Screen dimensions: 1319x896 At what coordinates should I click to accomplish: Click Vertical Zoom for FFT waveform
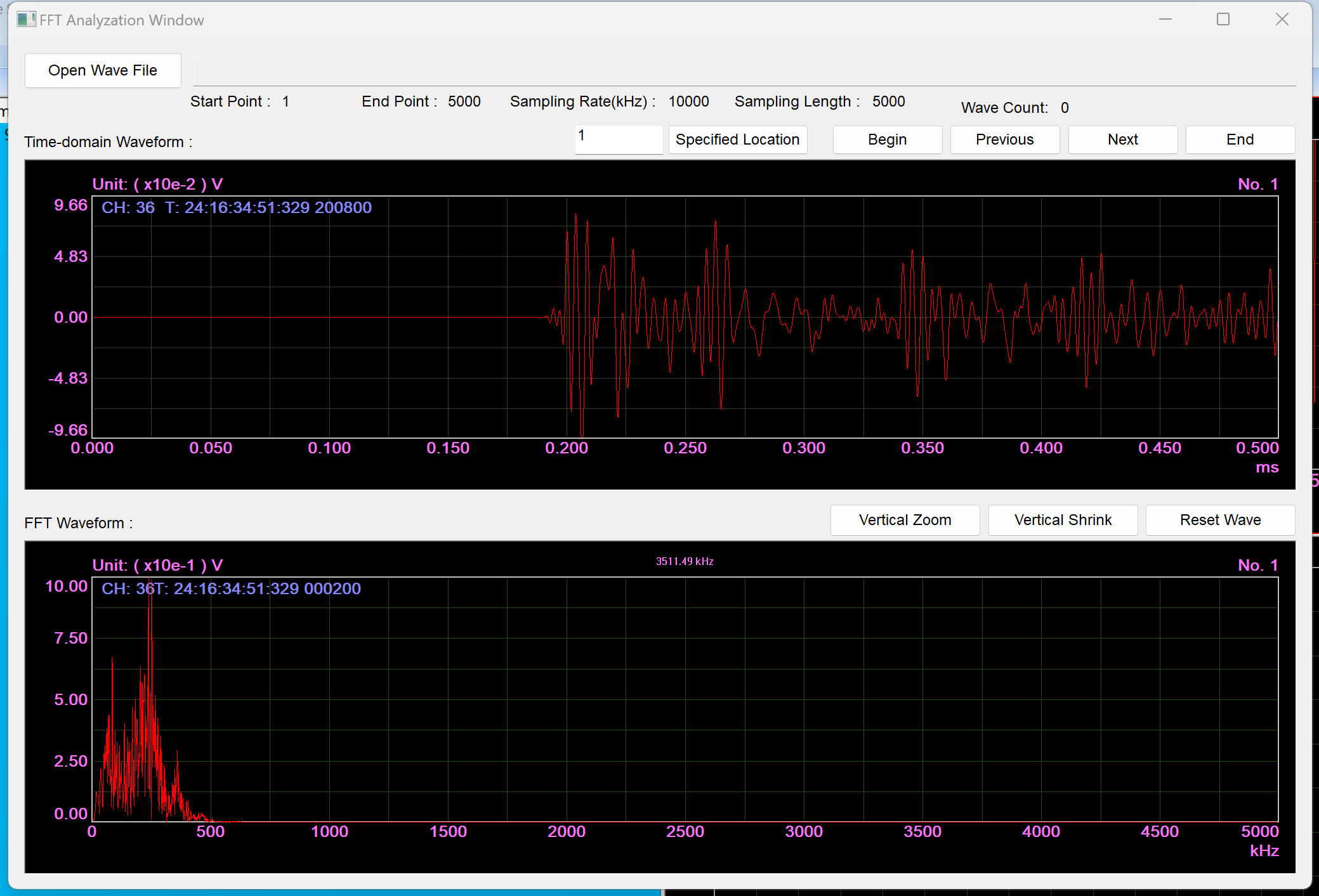coord(905,520)
